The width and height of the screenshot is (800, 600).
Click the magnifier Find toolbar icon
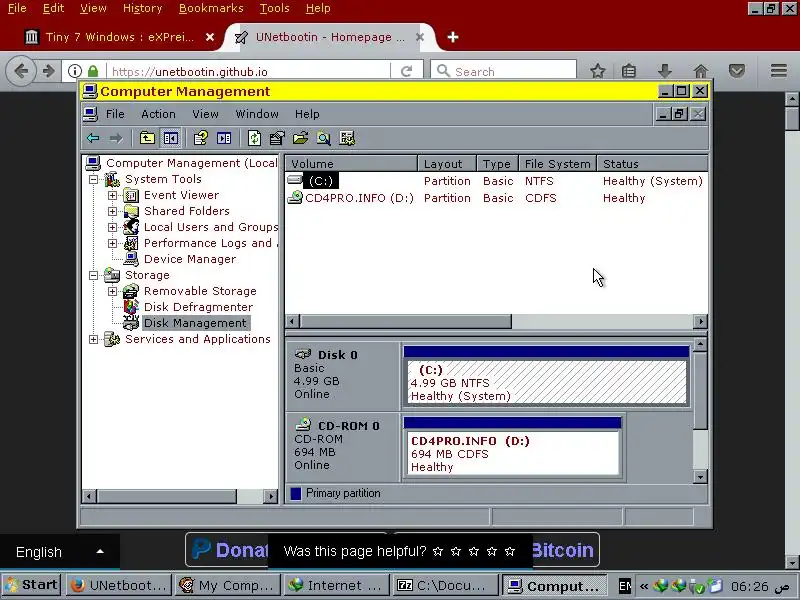(x=323, y=138)
